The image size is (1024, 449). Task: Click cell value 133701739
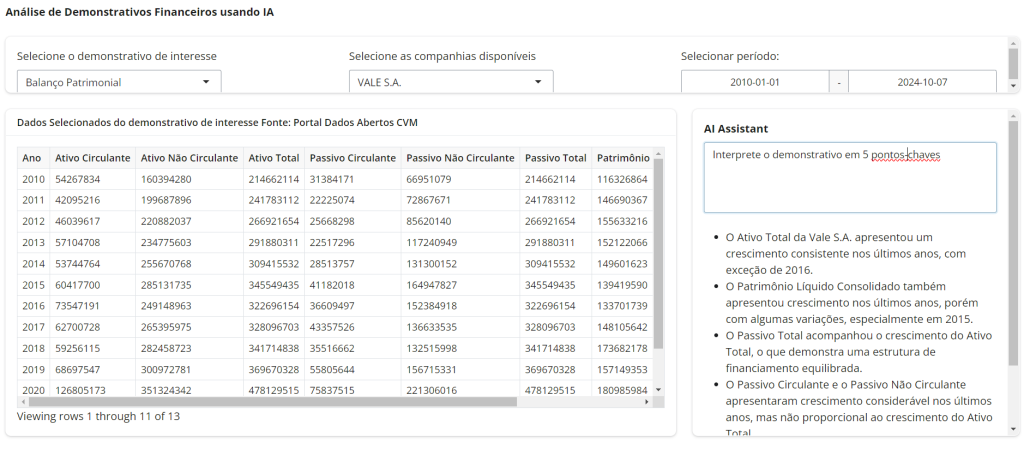[x=622, y=306]
